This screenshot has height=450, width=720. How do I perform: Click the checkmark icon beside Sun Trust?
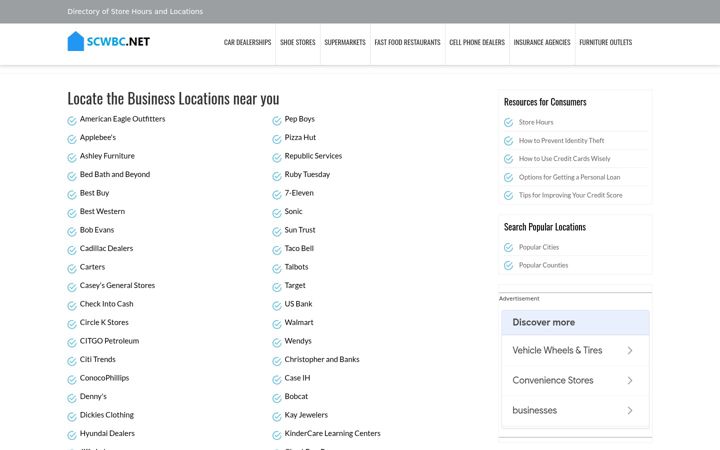click(x=276, y=232)
